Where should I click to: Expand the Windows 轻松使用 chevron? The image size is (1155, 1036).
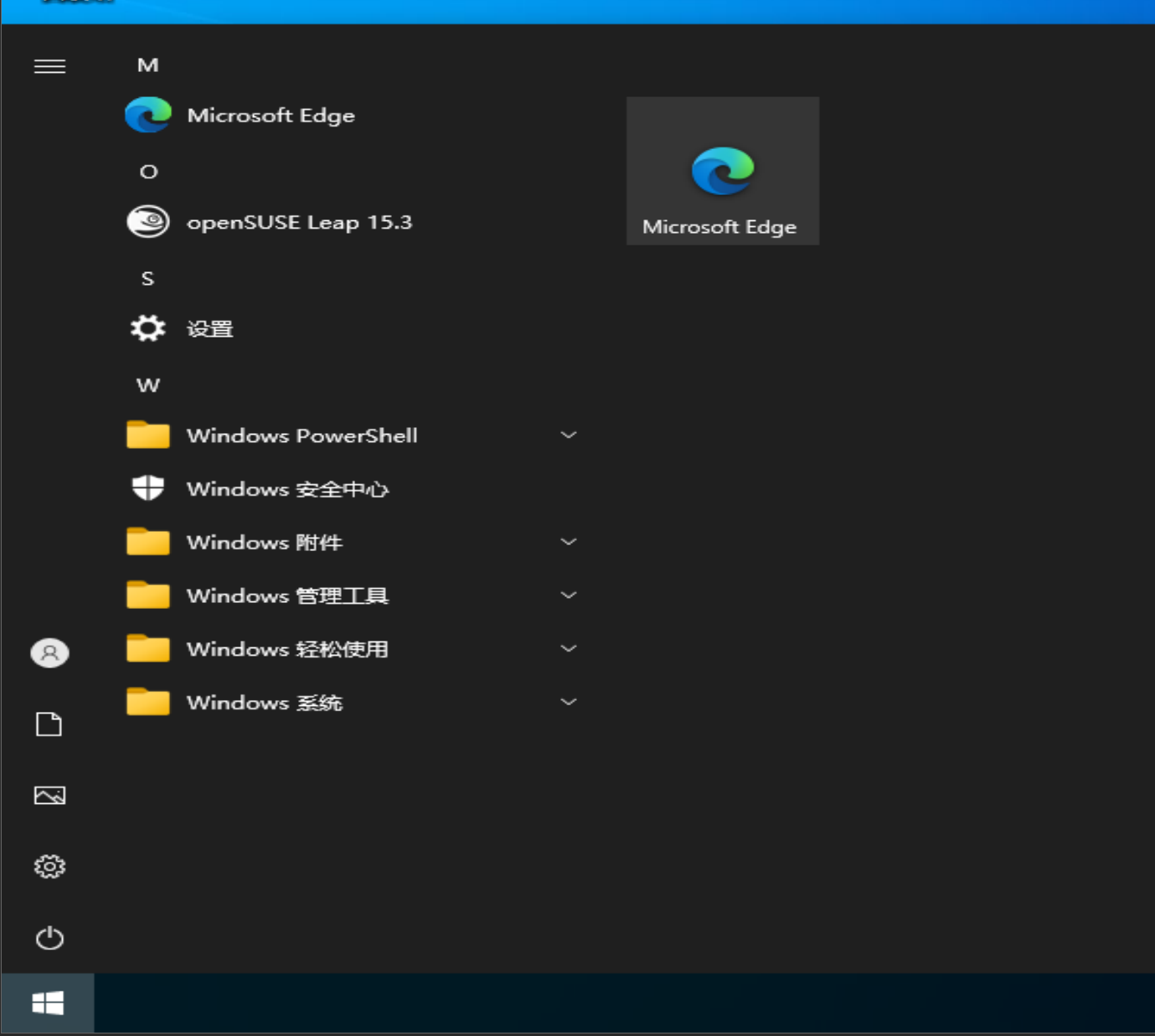point(569,649)
